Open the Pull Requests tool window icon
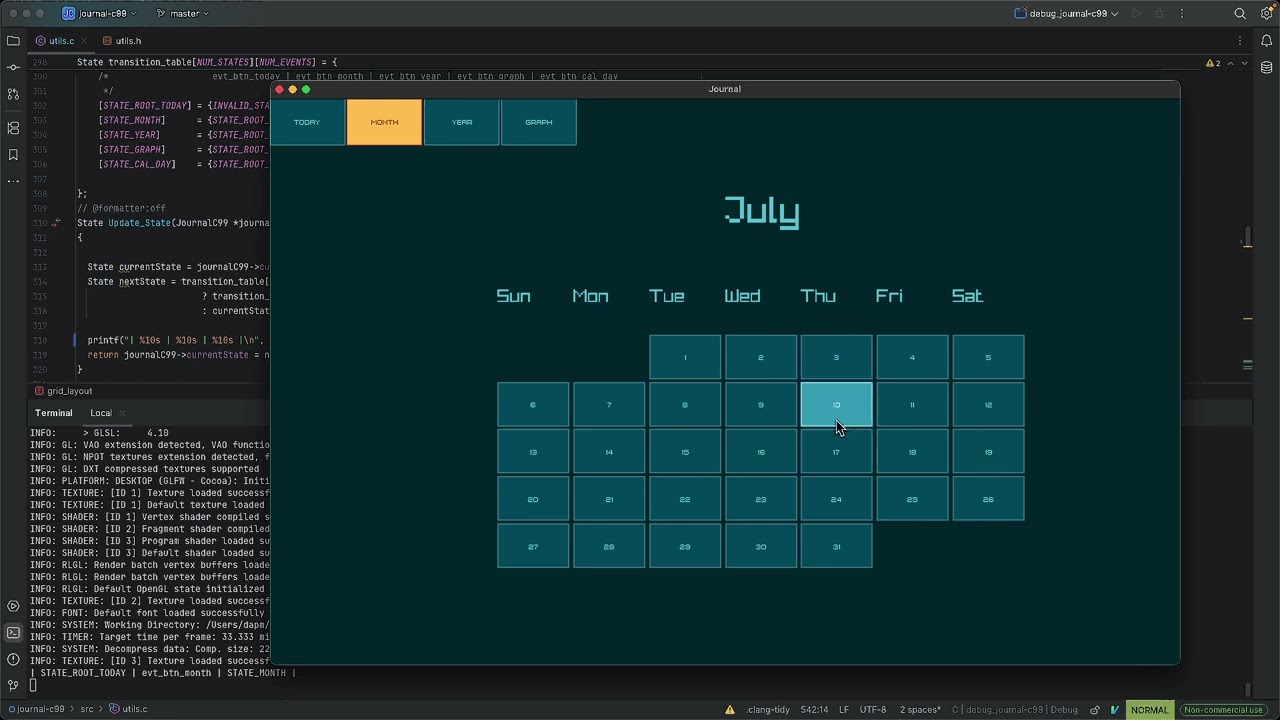This screenshot has height=720, width=1280. [13, 94]
